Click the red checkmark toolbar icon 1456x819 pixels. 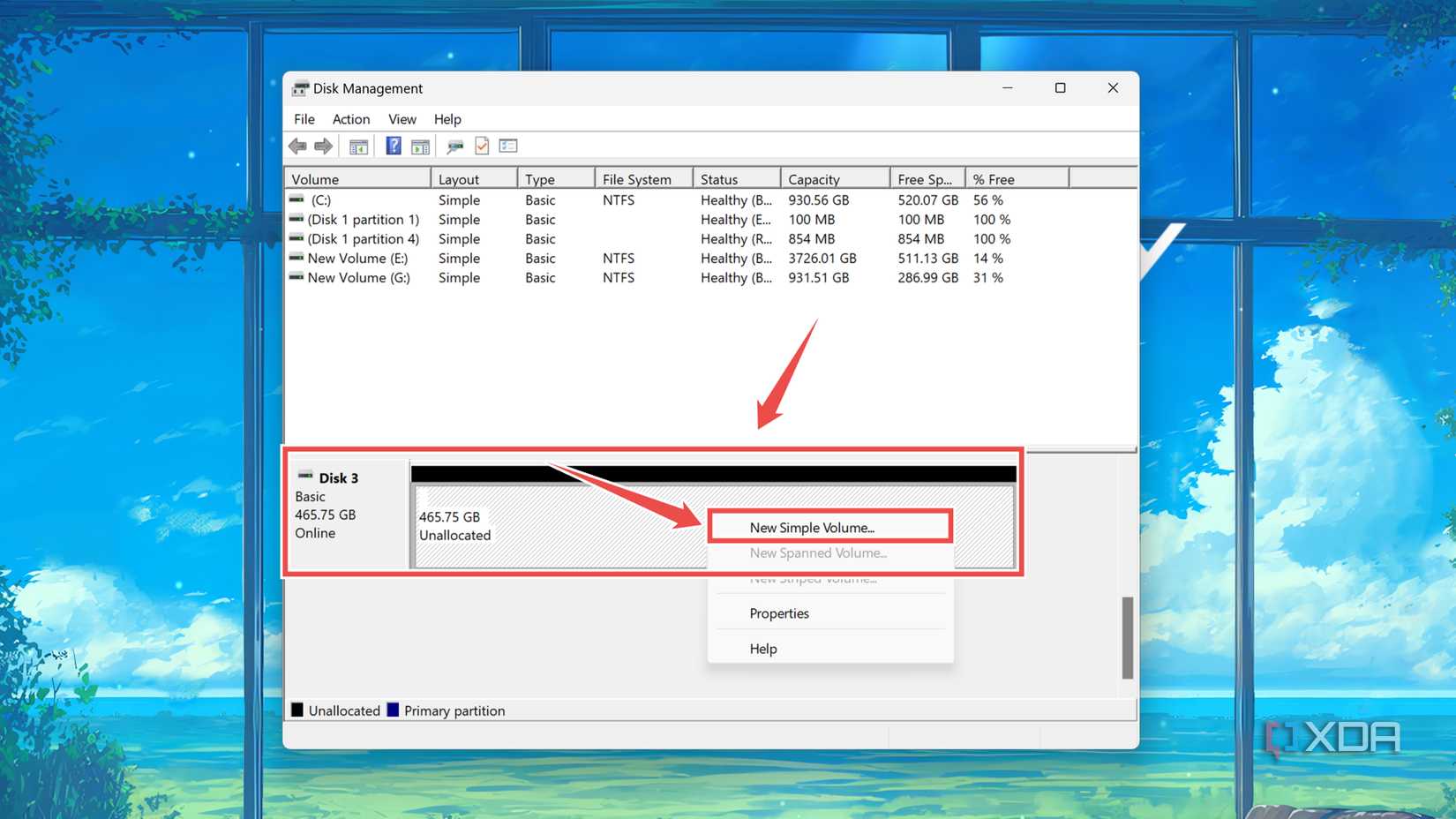482,145
